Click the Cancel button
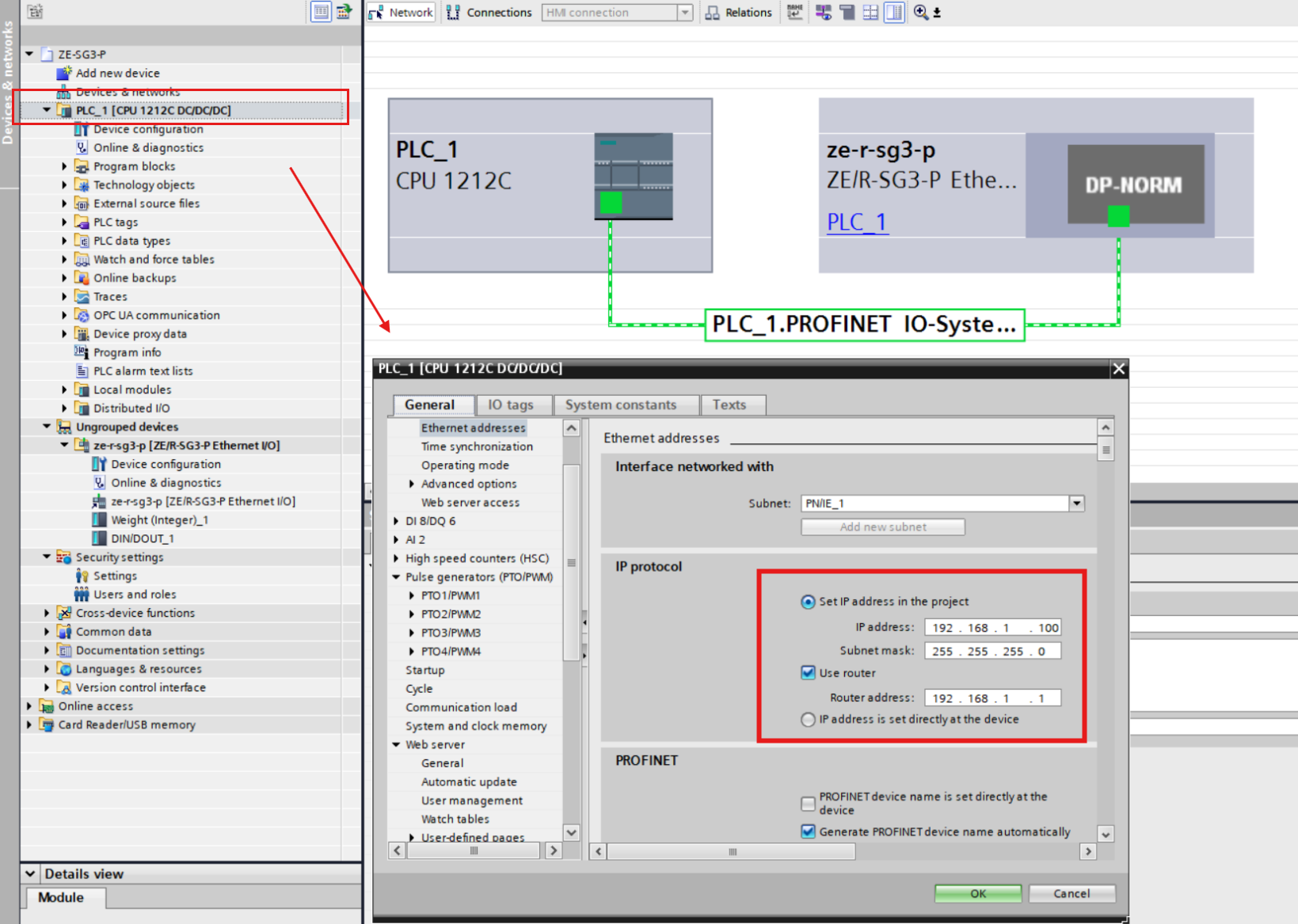This screenshot has height=924, width=1298. tap(1072, 893)
